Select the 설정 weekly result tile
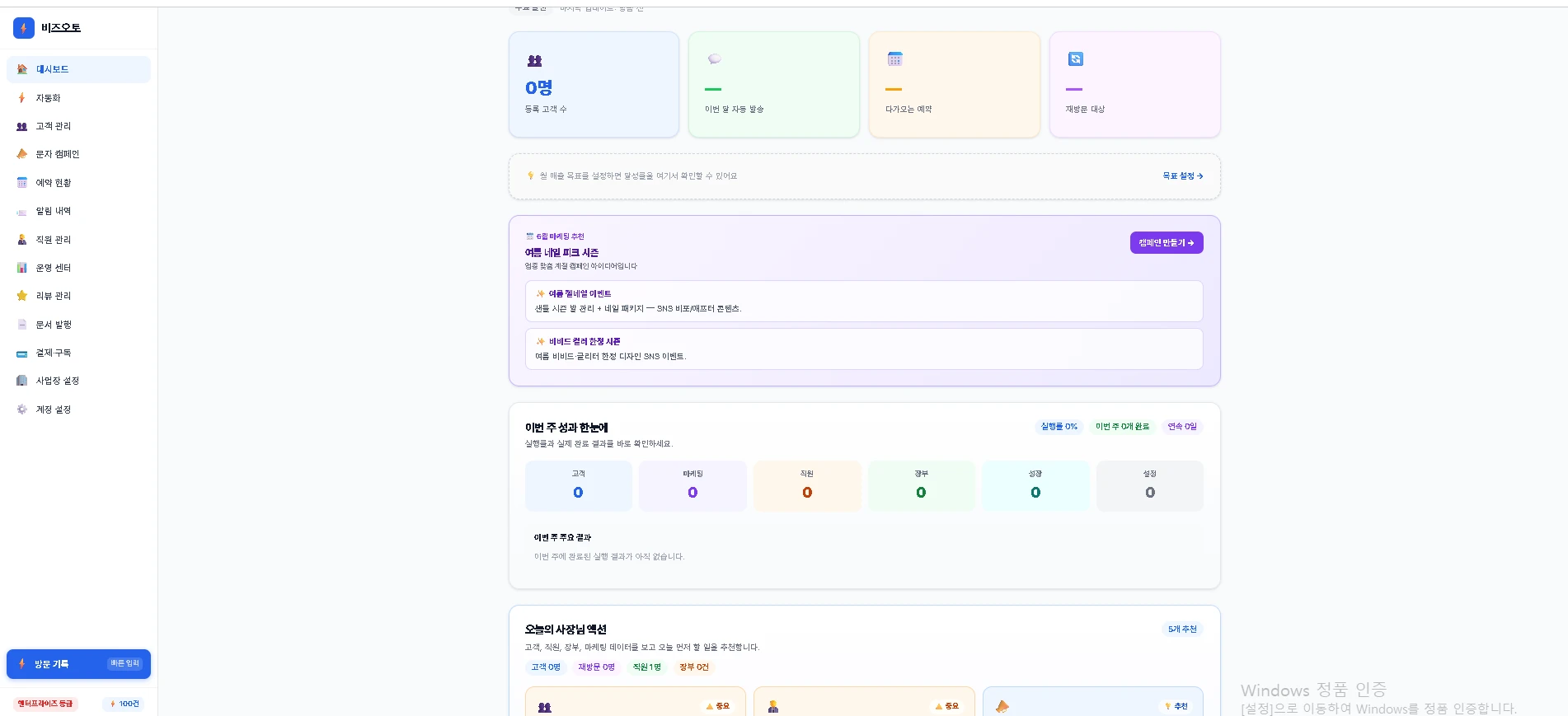Image resolution: width=1568 pixels, height=716 pixels. 1150,486
